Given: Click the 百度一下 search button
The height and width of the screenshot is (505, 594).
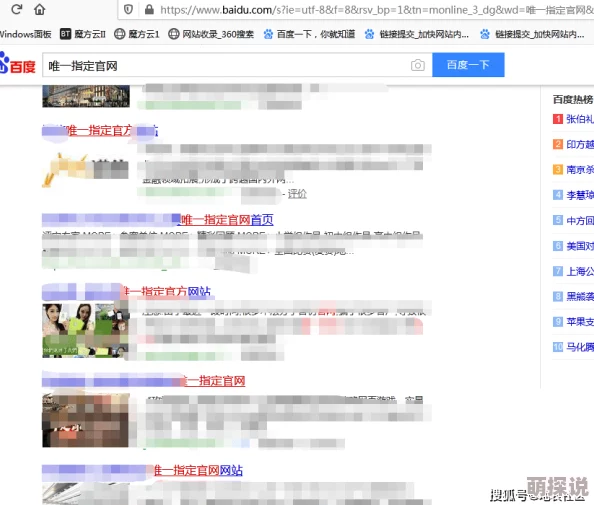Looking at the screenshot, I should (x=468, y=65).
